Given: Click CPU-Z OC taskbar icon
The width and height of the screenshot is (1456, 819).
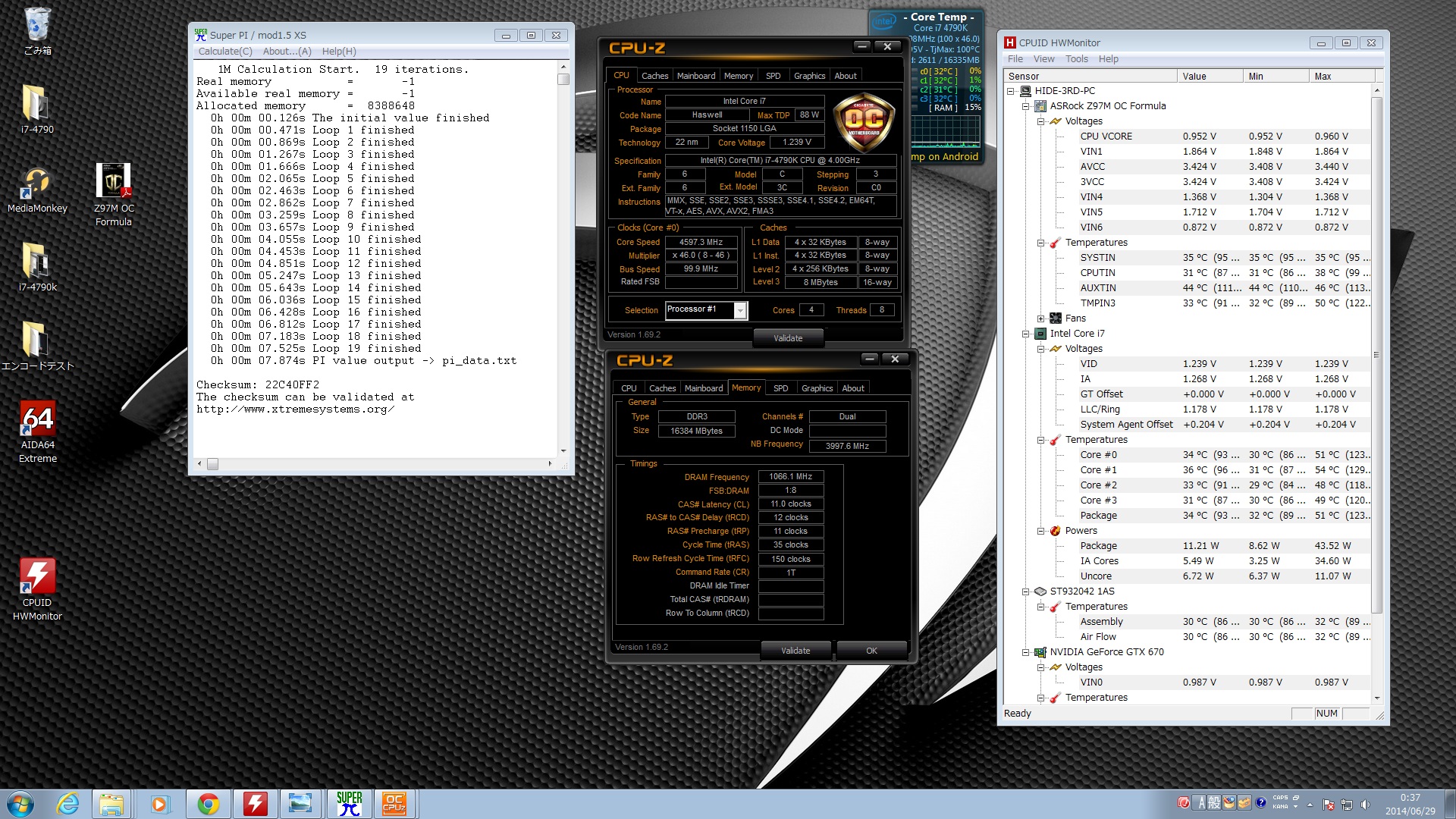Looking at the screenshot, I should (x=394, y=804).
